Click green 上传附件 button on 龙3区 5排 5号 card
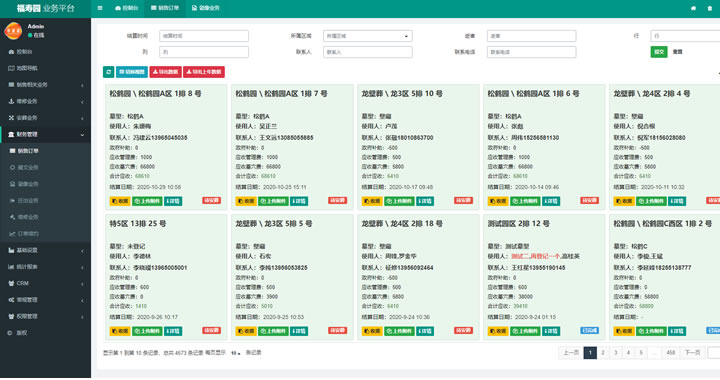 tap(273, 331)
